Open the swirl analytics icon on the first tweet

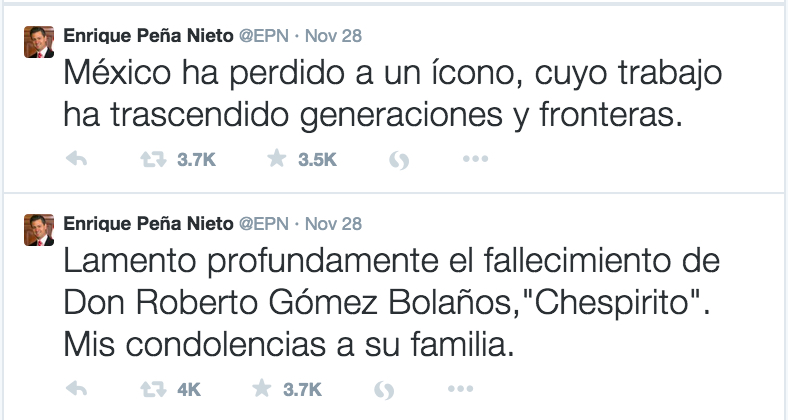click(x=399, y=160)
